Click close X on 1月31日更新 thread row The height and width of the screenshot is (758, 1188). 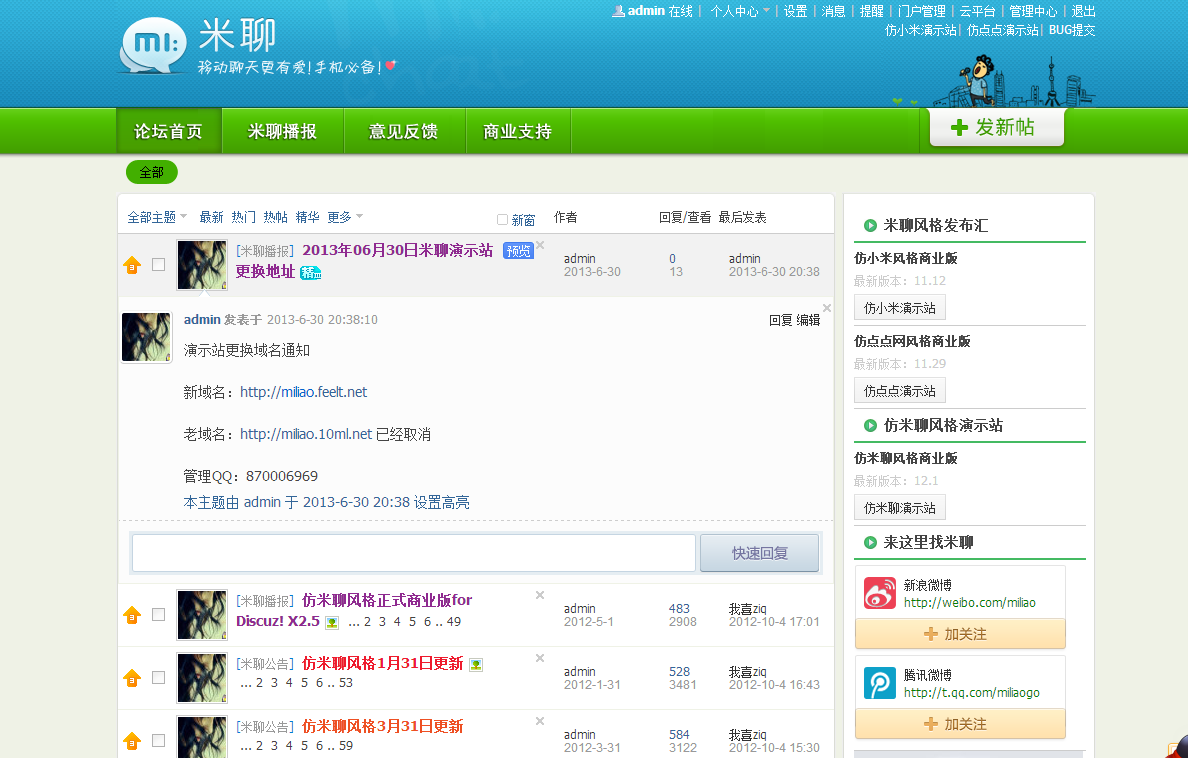pyautogui.click(x=540, y=659)
